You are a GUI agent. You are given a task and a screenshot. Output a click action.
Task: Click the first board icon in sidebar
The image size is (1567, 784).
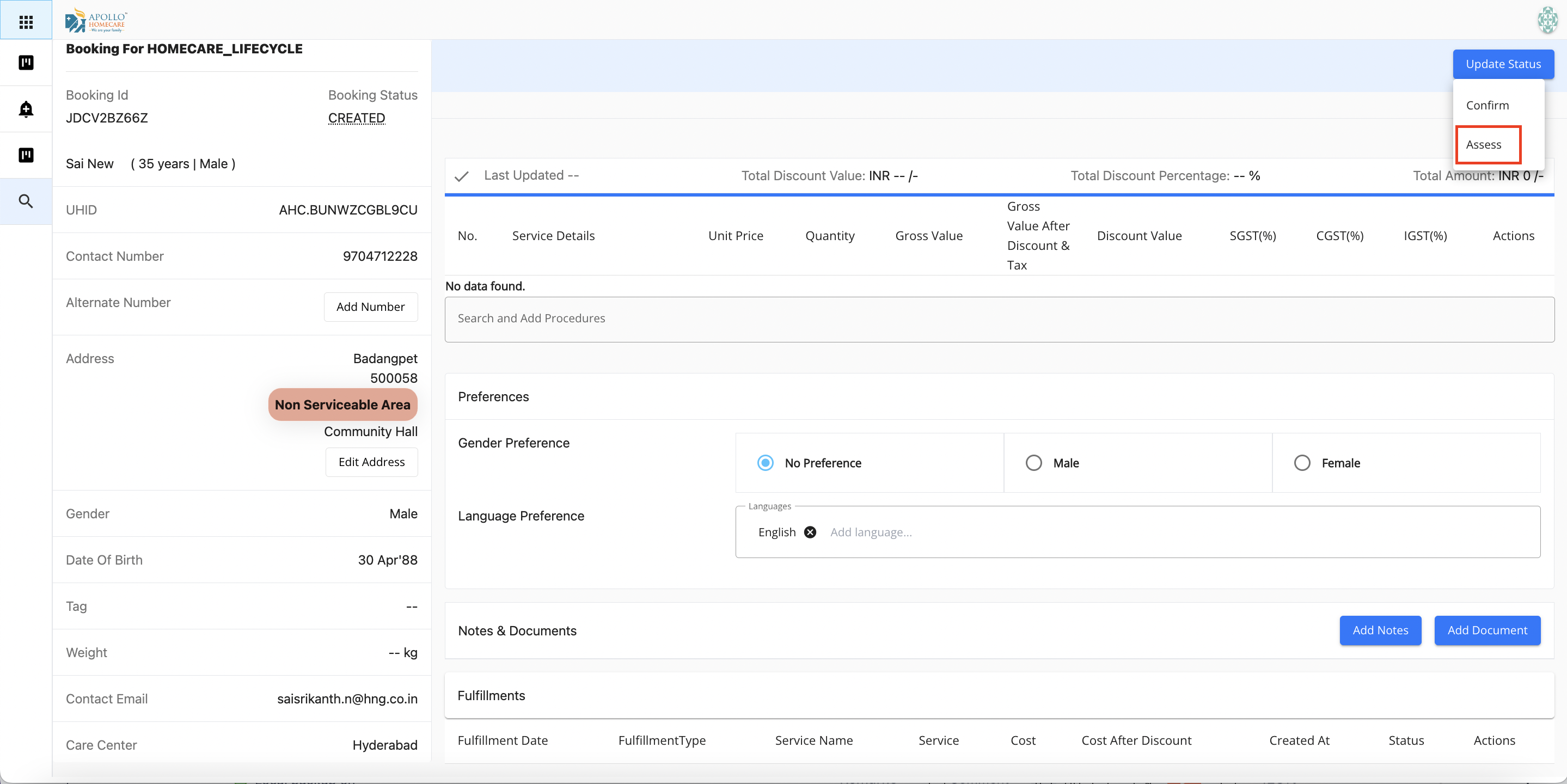(26, 63)
